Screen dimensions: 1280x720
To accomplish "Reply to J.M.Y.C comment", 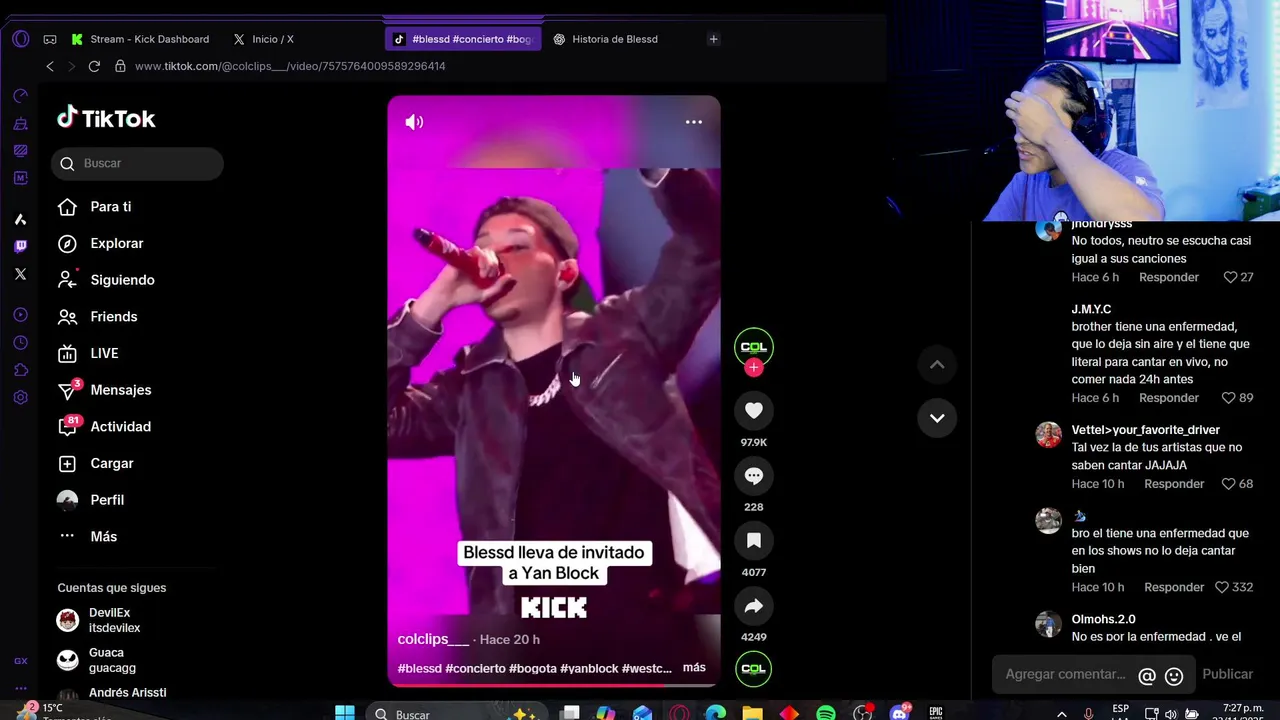I will click(1168, 398).
